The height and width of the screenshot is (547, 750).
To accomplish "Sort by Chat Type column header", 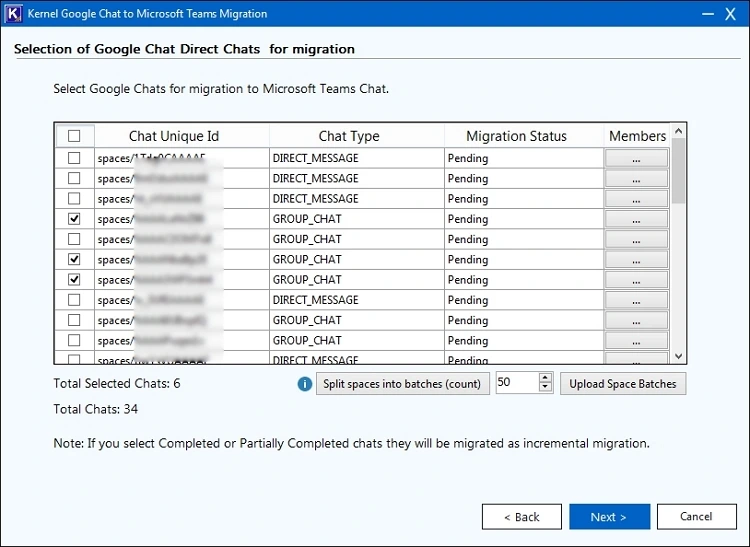I will point(357,136).
